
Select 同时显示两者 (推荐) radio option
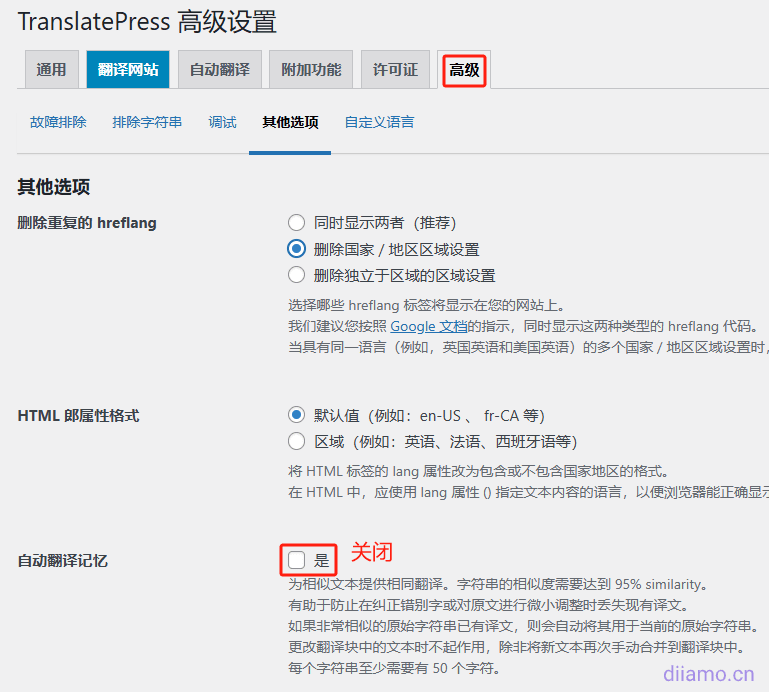pyautogui.click(x=296, y=223)
